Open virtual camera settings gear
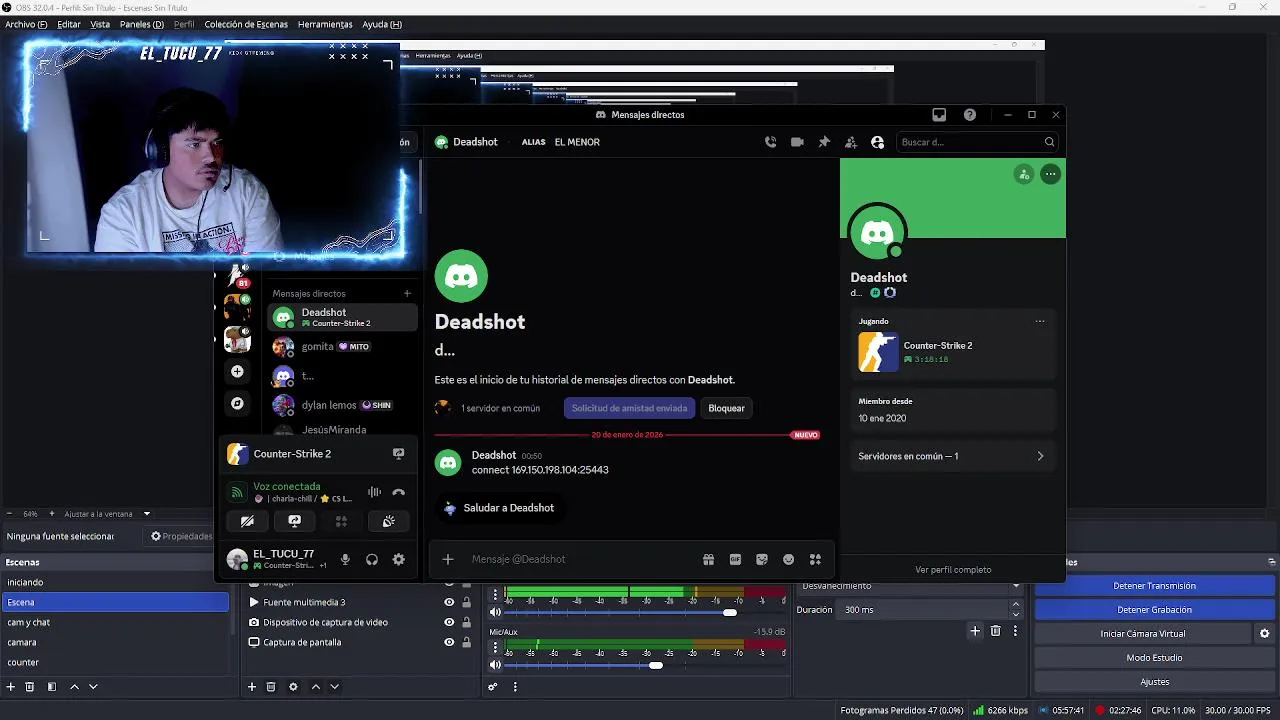The height and width of the screenshot is (720, 1280). point(1264,634)
